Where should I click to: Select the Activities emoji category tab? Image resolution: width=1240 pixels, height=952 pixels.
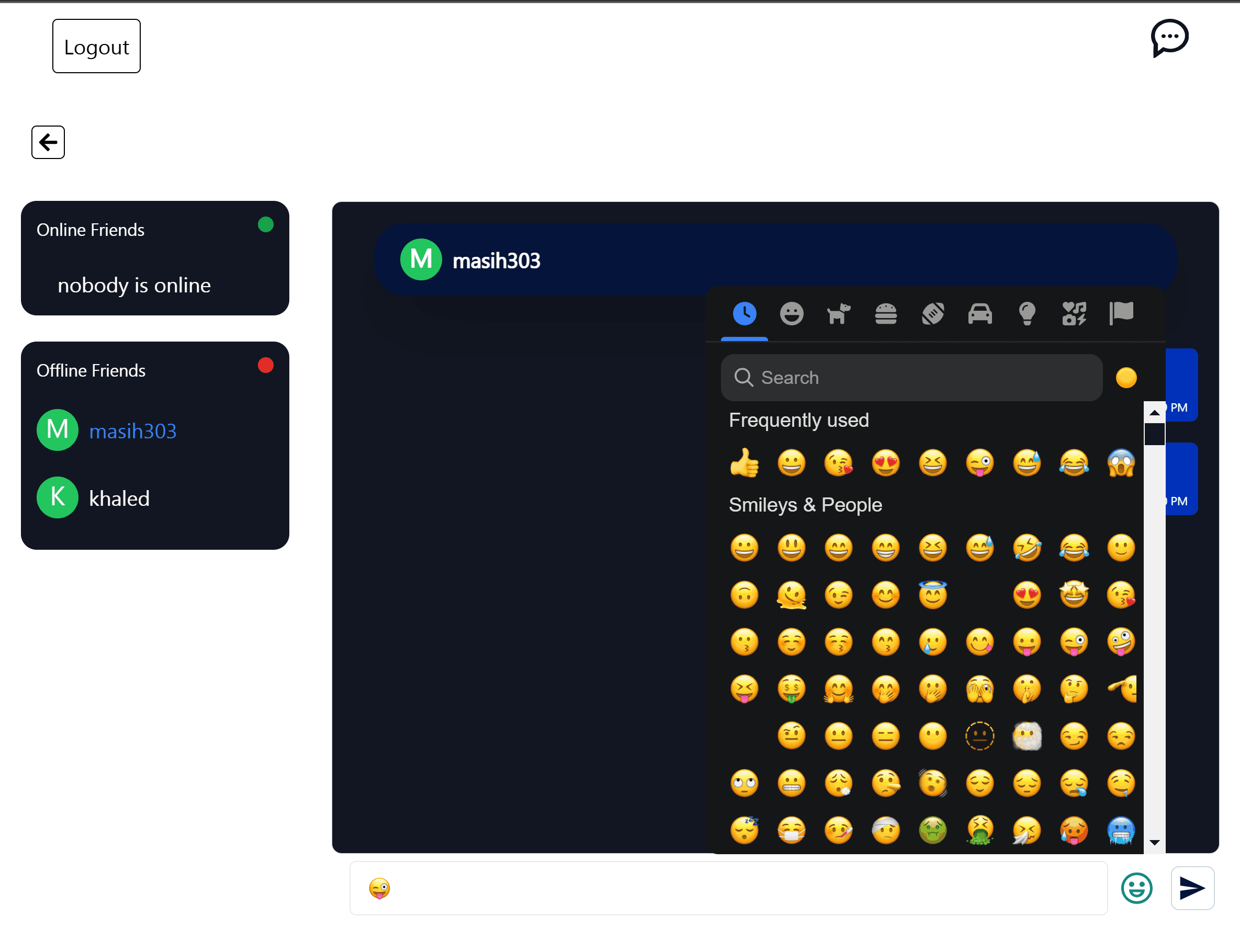point(932,312)
